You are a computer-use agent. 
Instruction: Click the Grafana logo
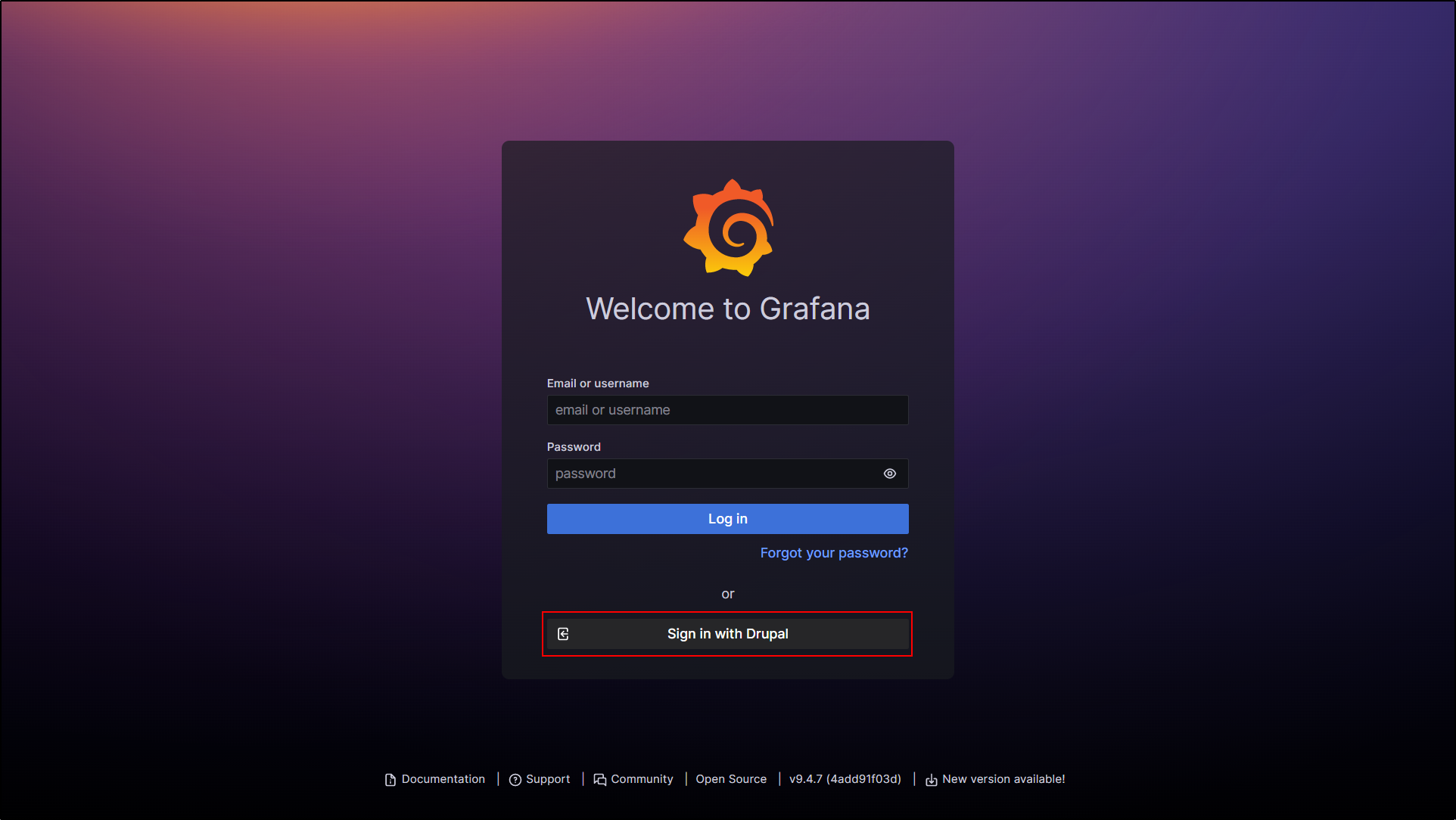[x=728, y=228]
